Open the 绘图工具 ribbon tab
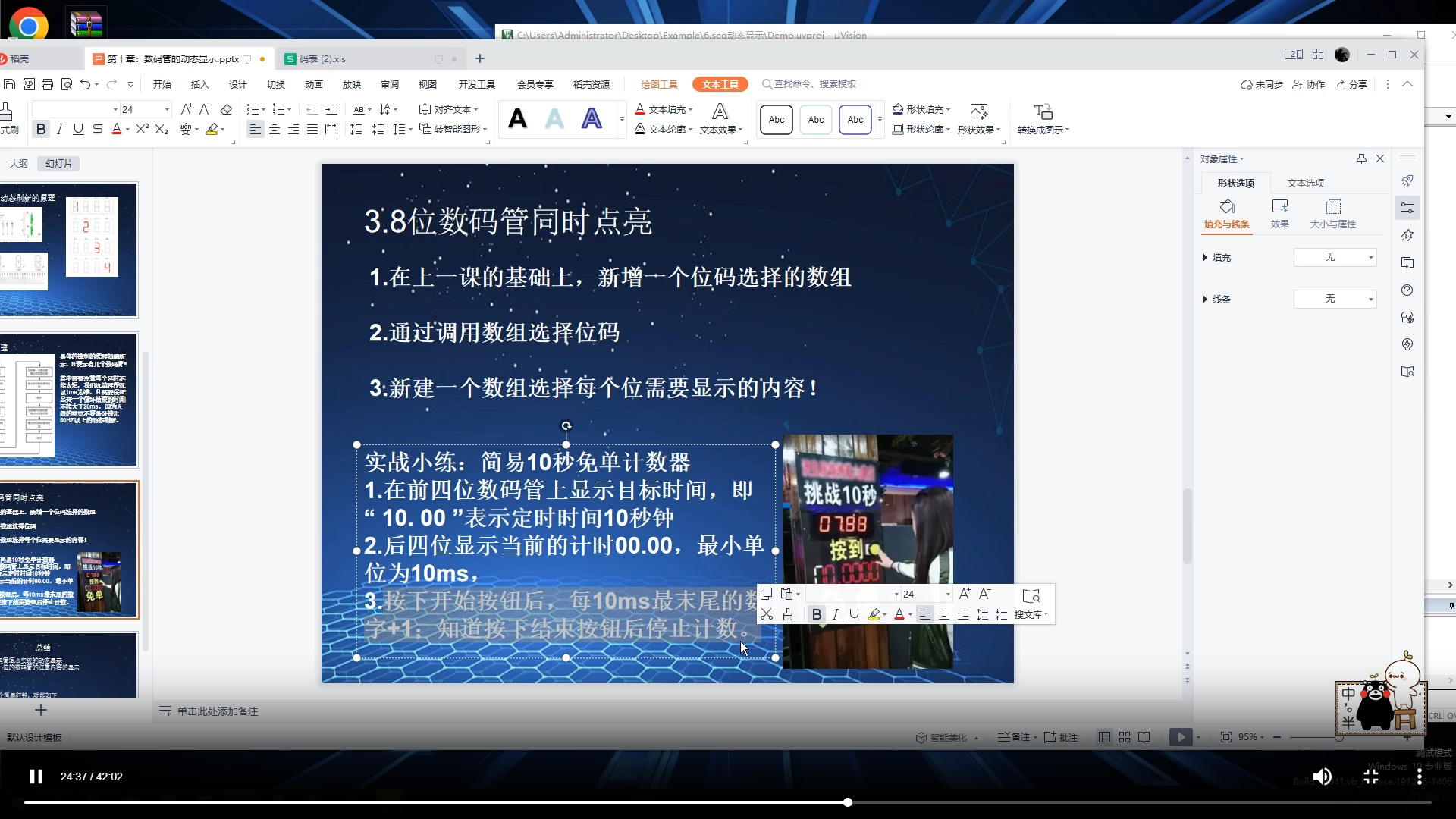The height and width of the screenshot is (819, 1456). [659, 84]
